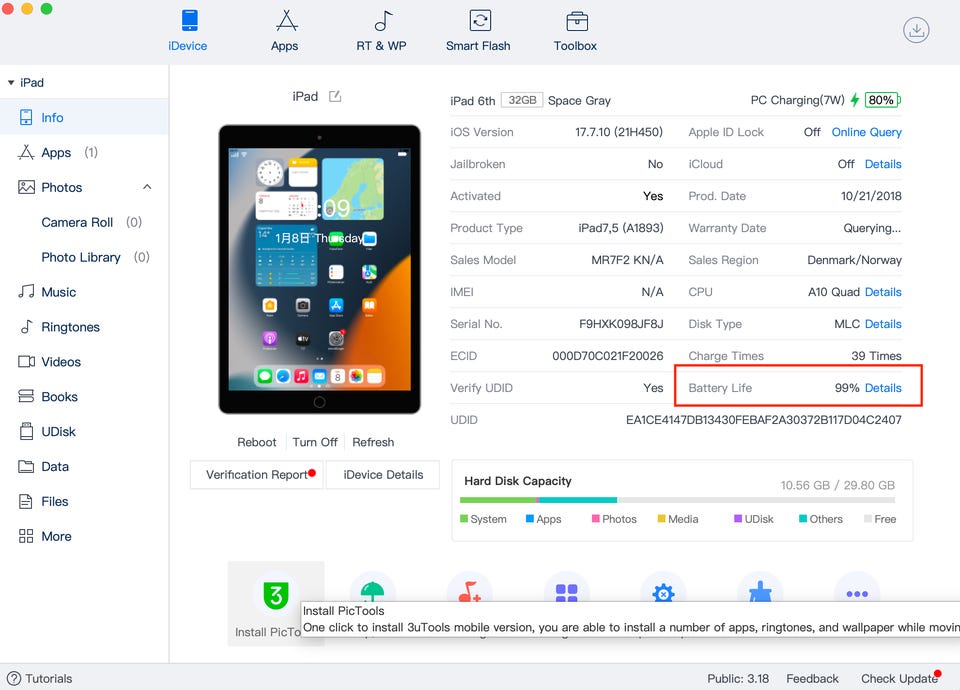This screenshot has height=690, width=960.
Task: Click the System green legend swatch
Action: (463, 519)
